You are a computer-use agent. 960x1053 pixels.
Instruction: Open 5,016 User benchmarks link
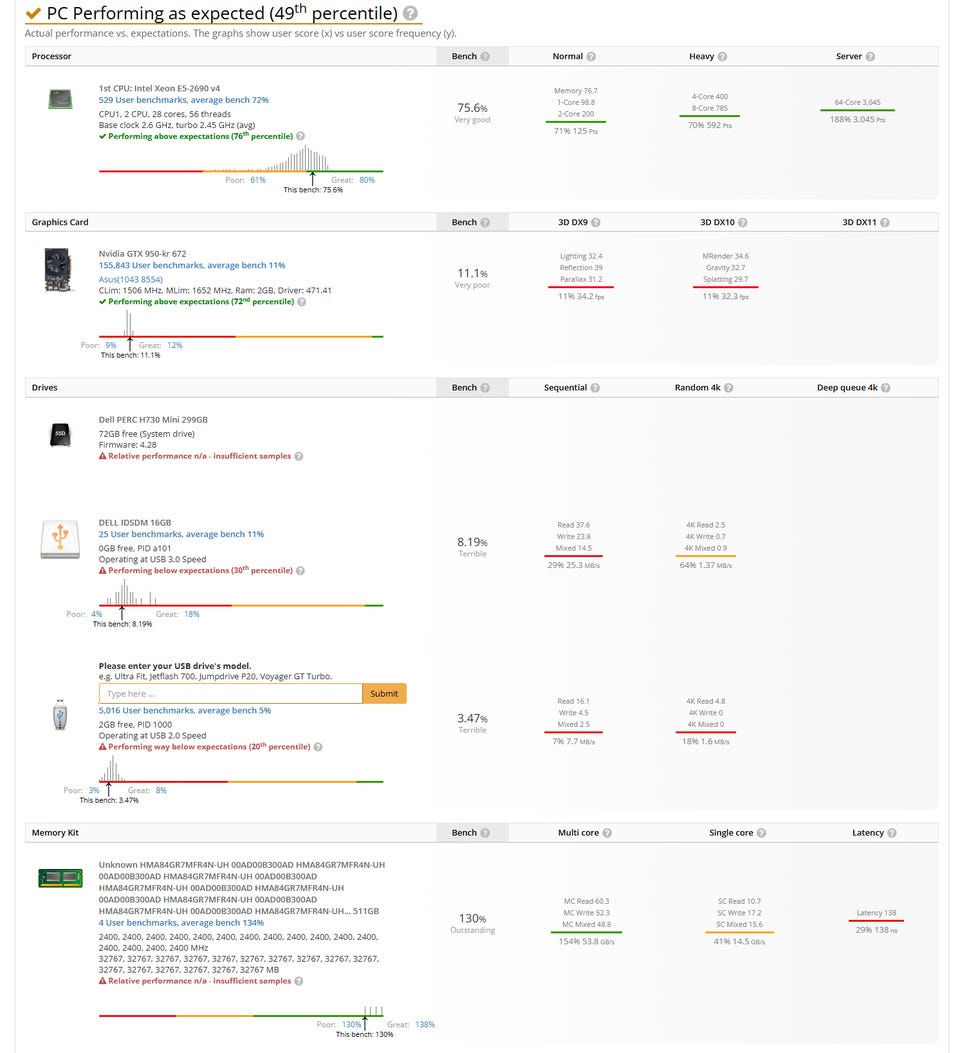[x=185, y=710]
